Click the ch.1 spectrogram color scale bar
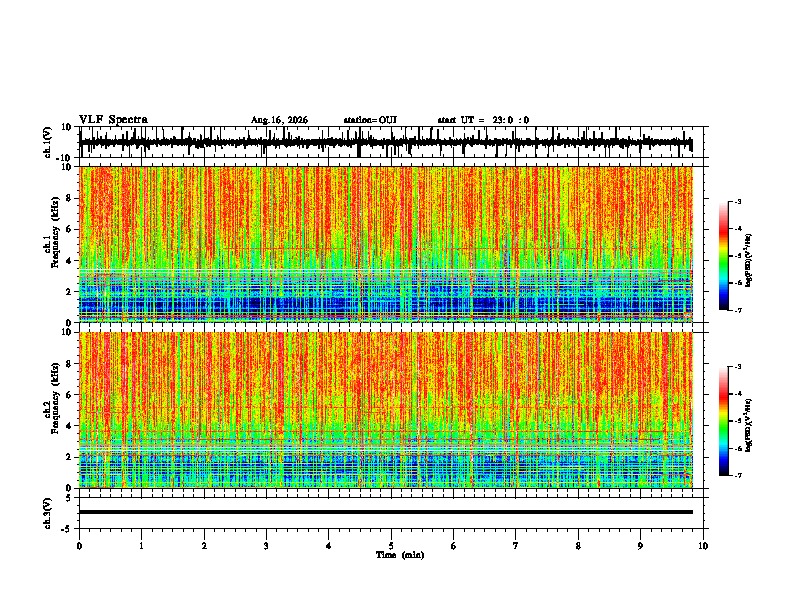 pos(723,256)
